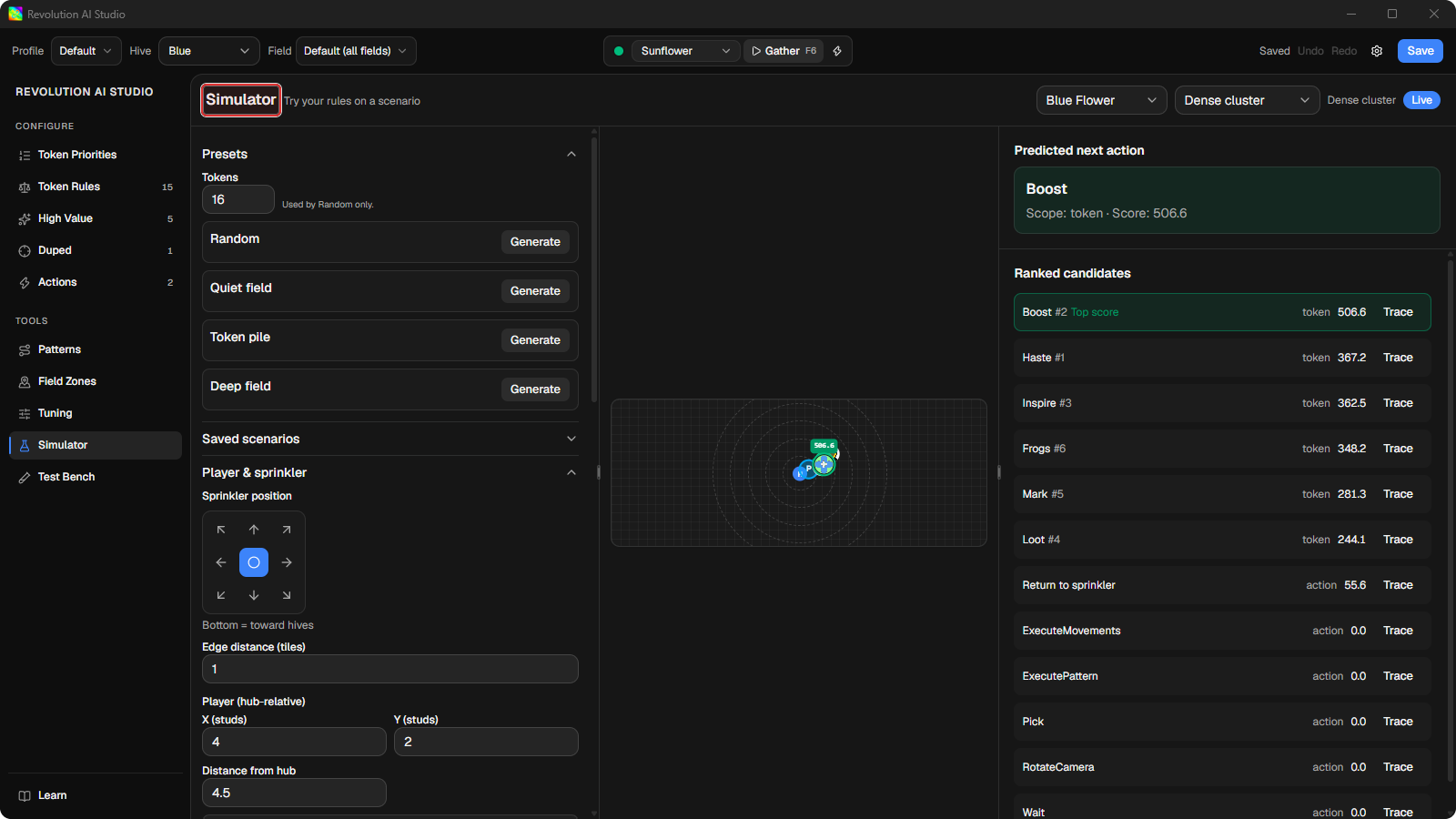Screen dimensions: 1456x819
Task: Click the Tokens count input field
Action: [x=238, y=199]
